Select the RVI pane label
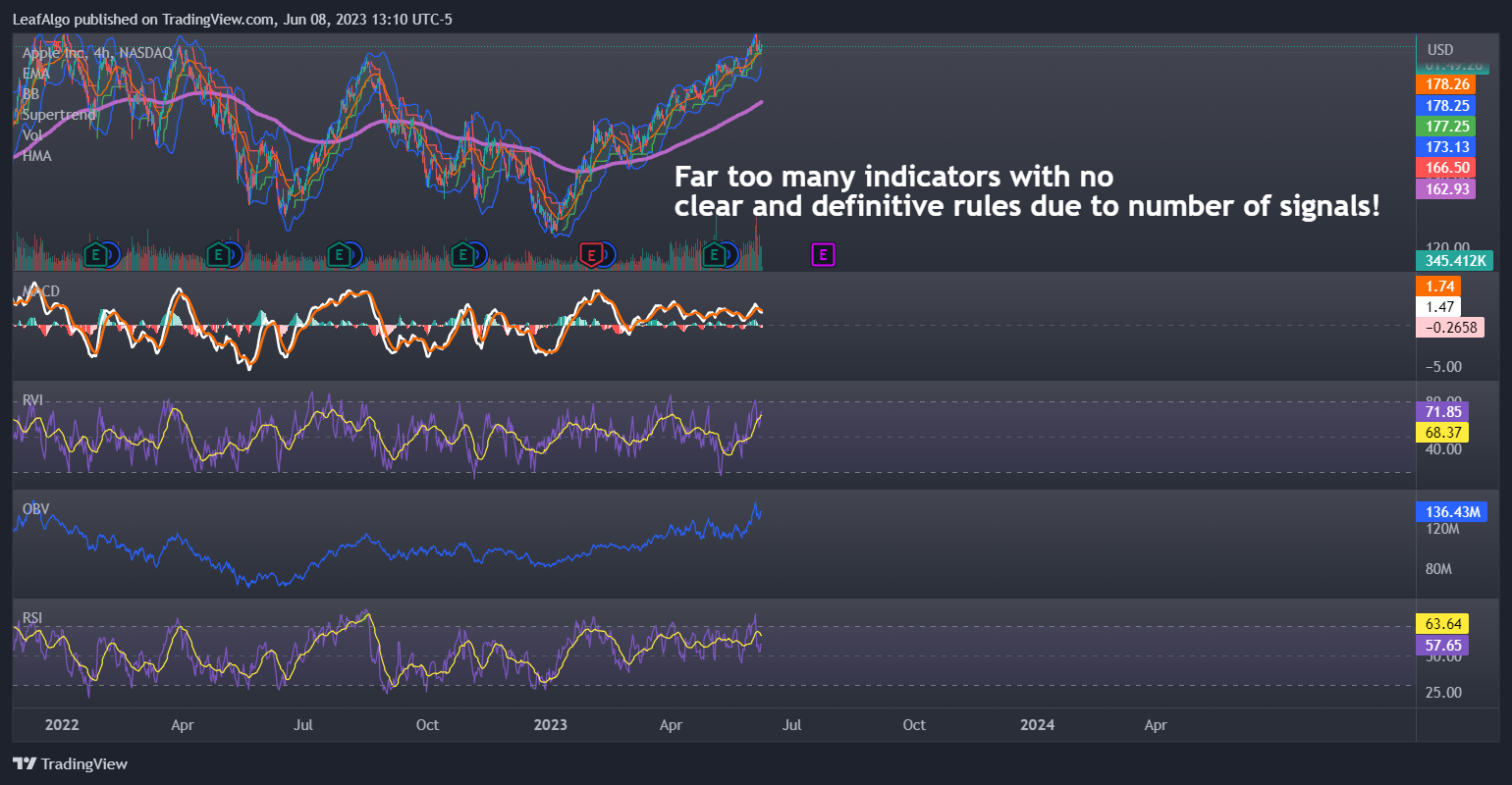The width and height of the screenshot is (1512, 785). click(x=32, y=399)
